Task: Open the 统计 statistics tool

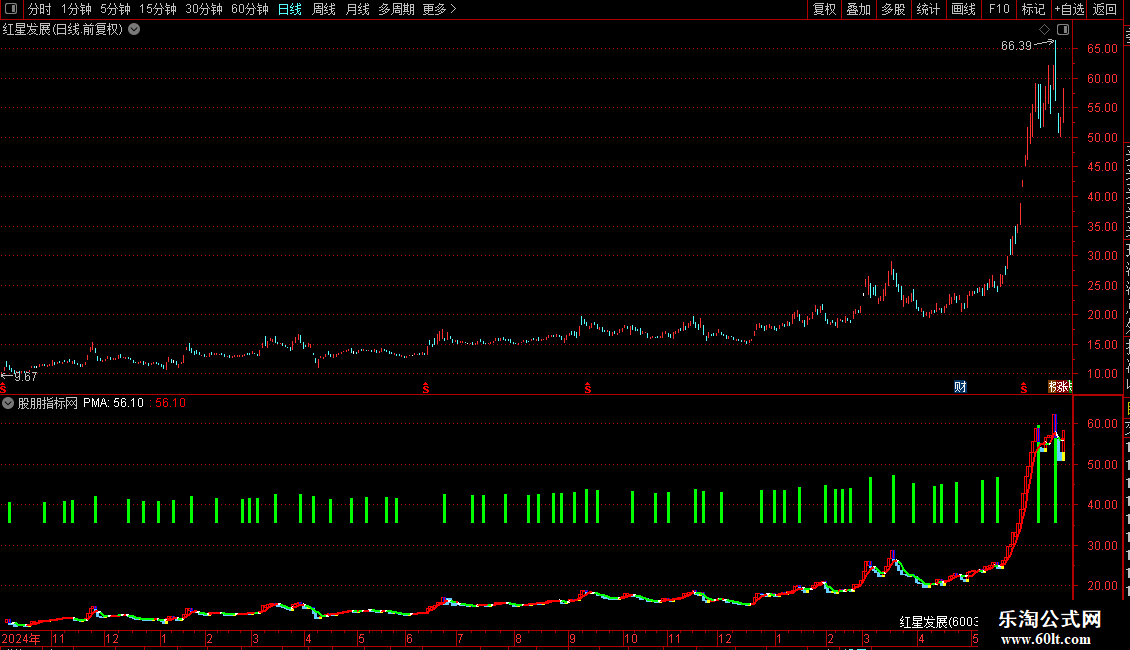Action: 927,9
